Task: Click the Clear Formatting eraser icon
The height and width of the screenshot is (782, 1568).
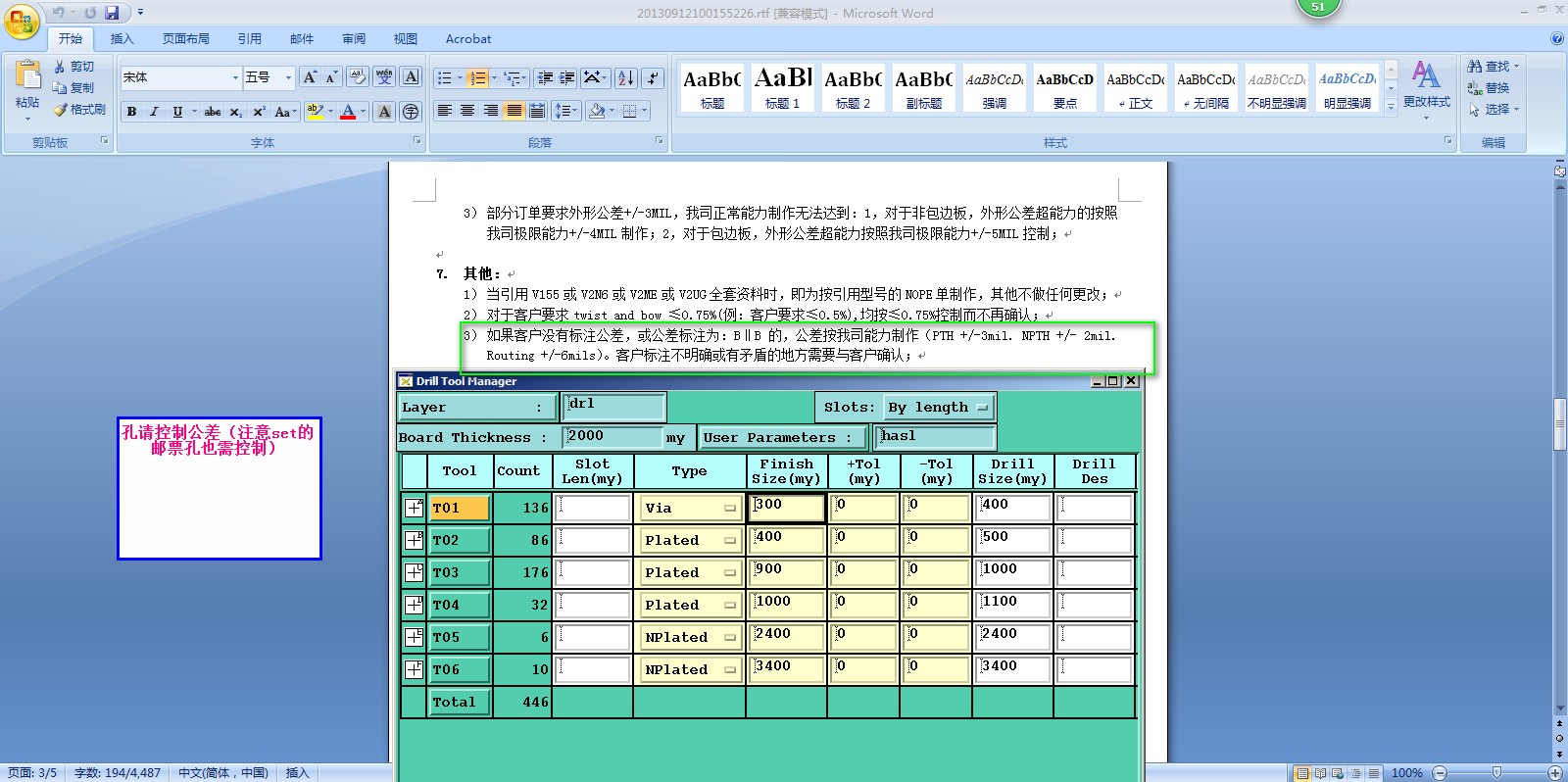Action: pos(357,77)
